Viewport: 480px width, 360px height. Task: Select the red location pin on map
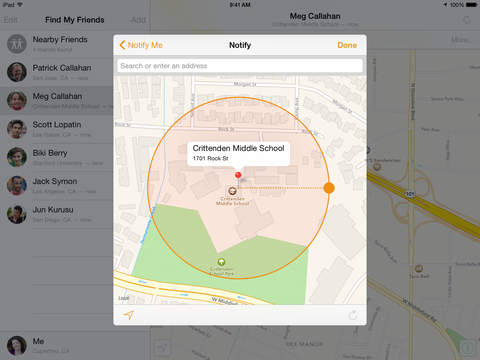[238, 175]
